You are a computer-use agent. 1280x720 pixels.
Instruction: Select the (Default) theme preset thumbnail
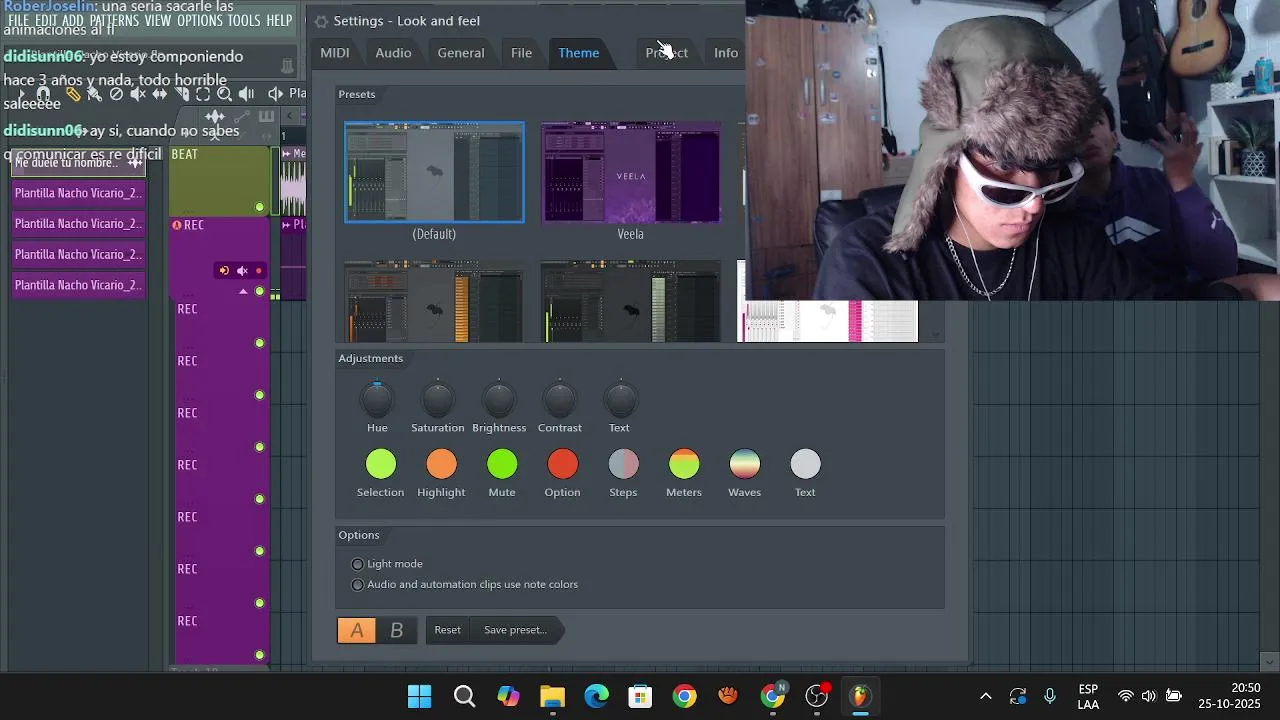434,172
